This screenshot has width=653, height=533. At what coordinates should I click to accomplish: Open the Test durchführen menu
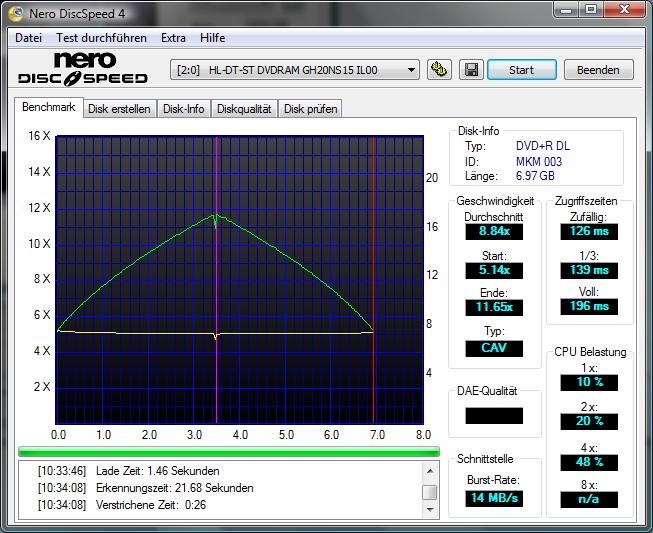(x=101, y=38)
